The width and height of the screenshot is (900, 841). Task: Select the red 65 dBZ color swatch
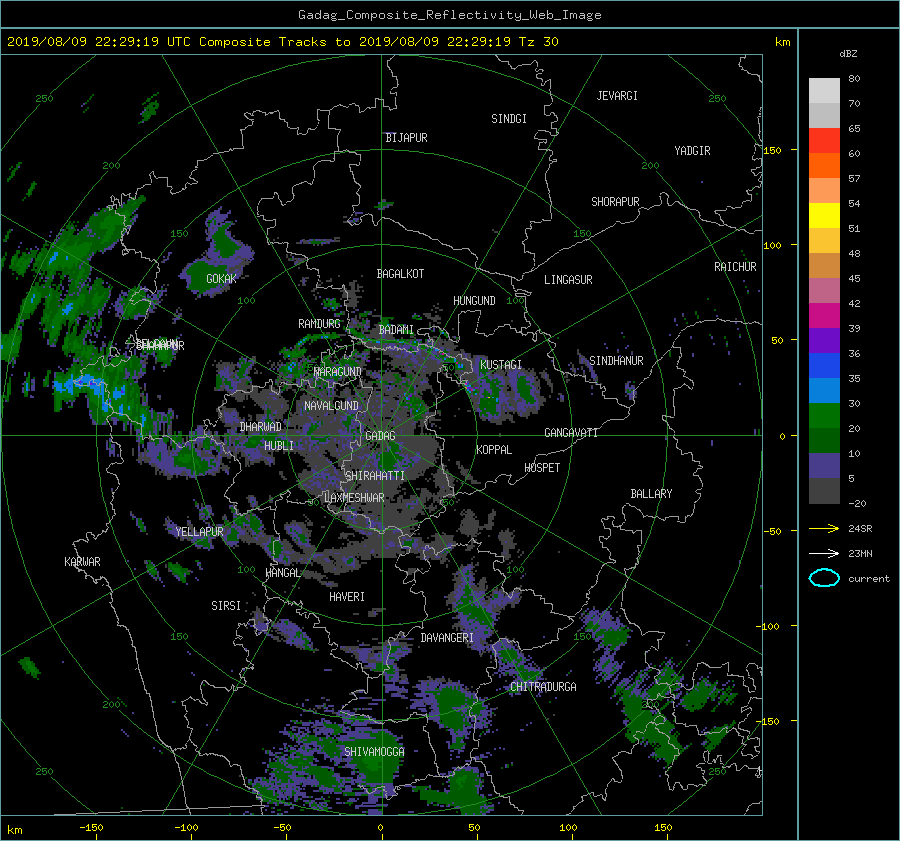(824, 140)
